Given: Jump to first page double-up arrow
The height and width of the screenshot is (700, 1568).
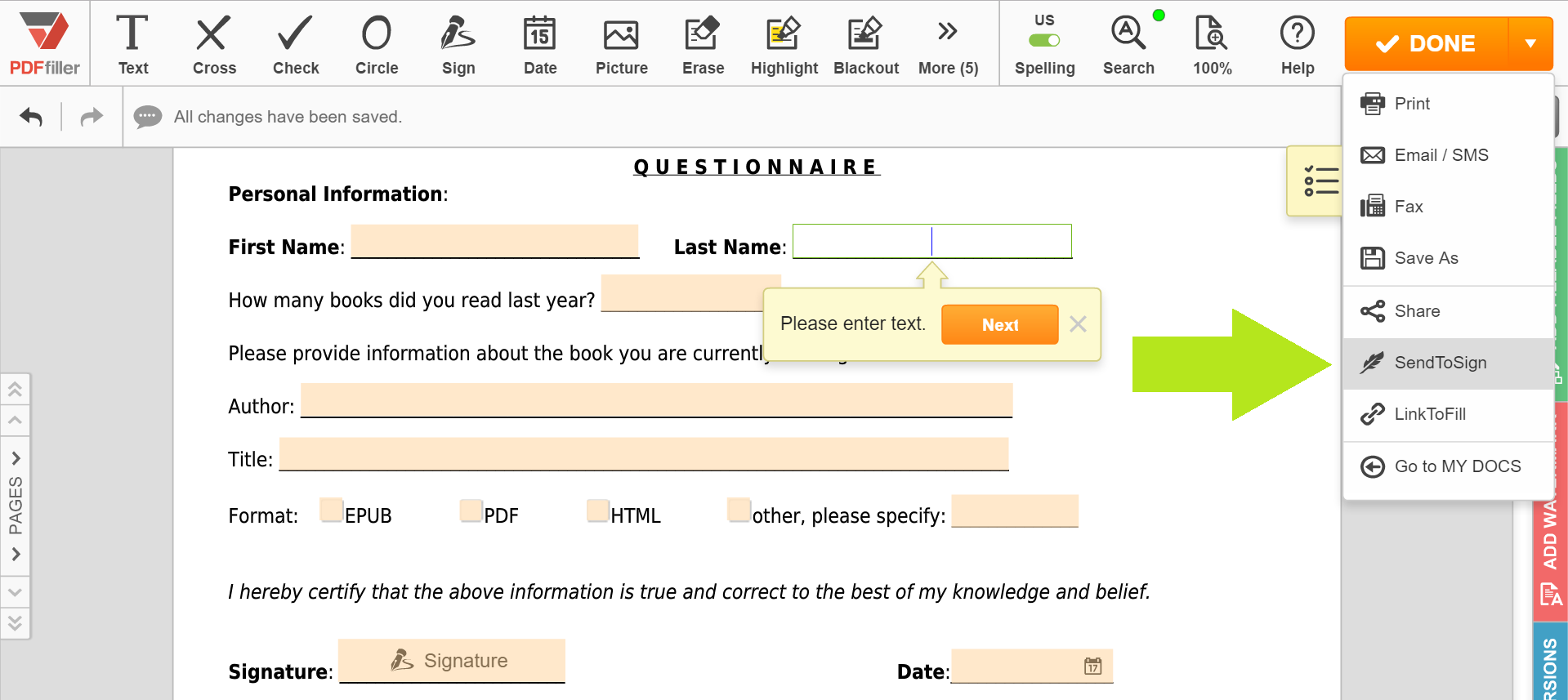Looking at the screenshot, I should coord(15,390).
